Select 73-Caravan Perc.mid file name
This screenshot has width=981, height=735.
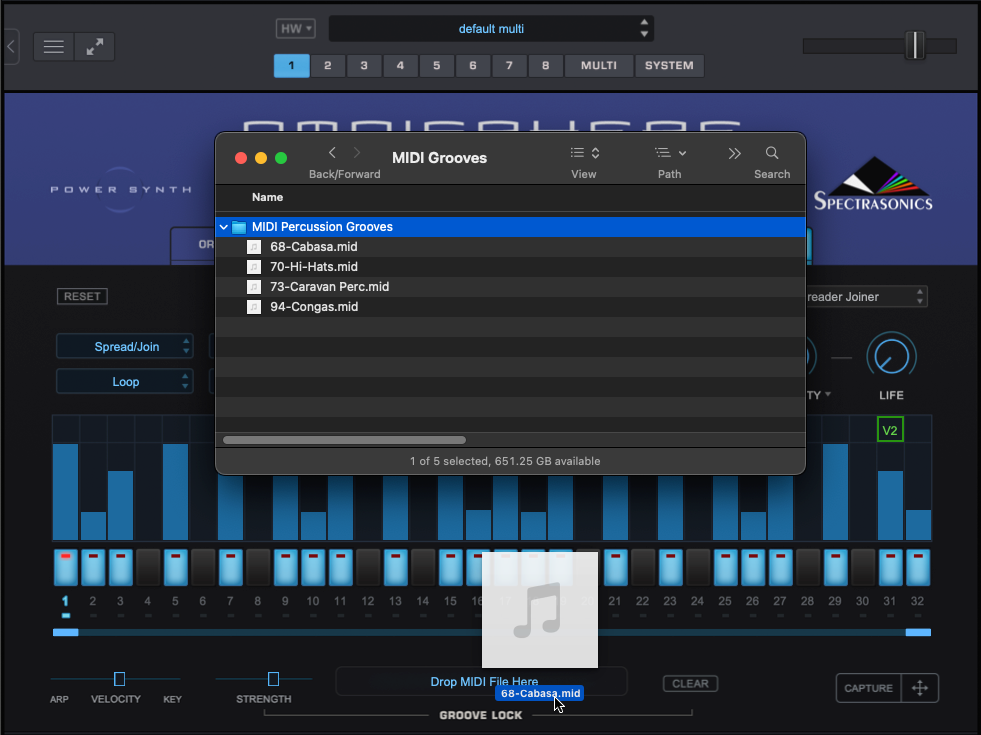coord(330,287)
